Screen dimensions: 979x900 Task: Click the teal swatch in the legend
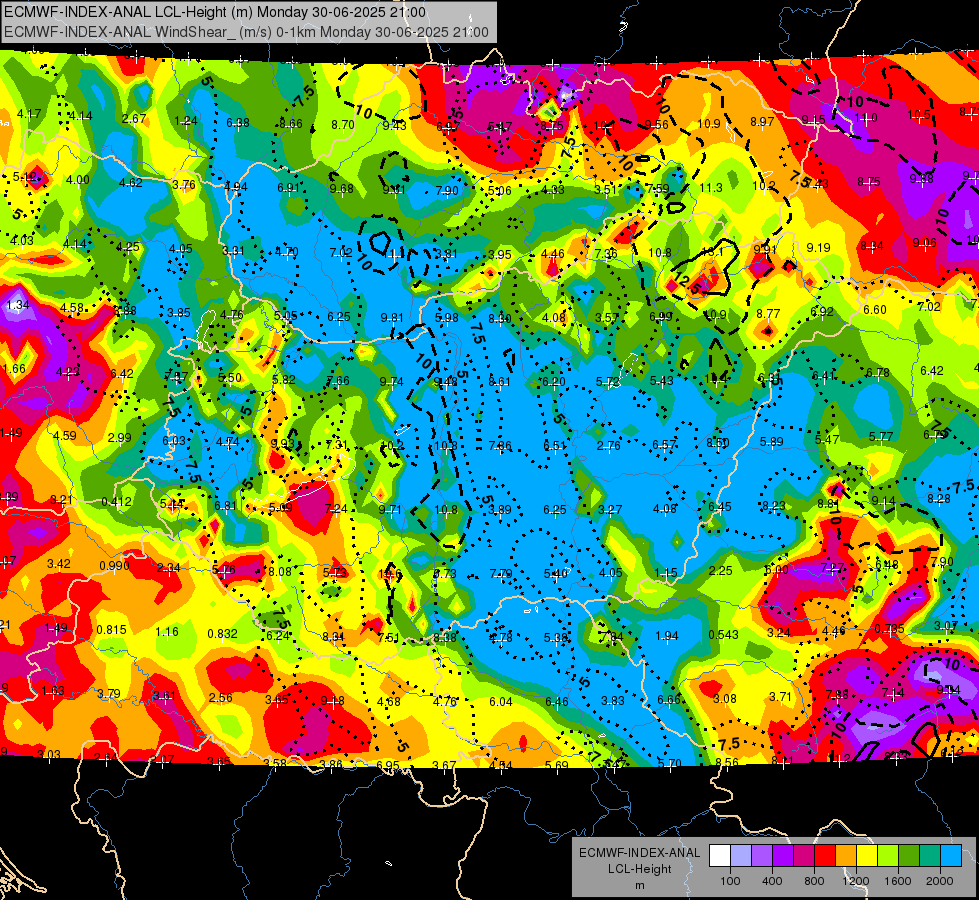(x=930, y=856)
